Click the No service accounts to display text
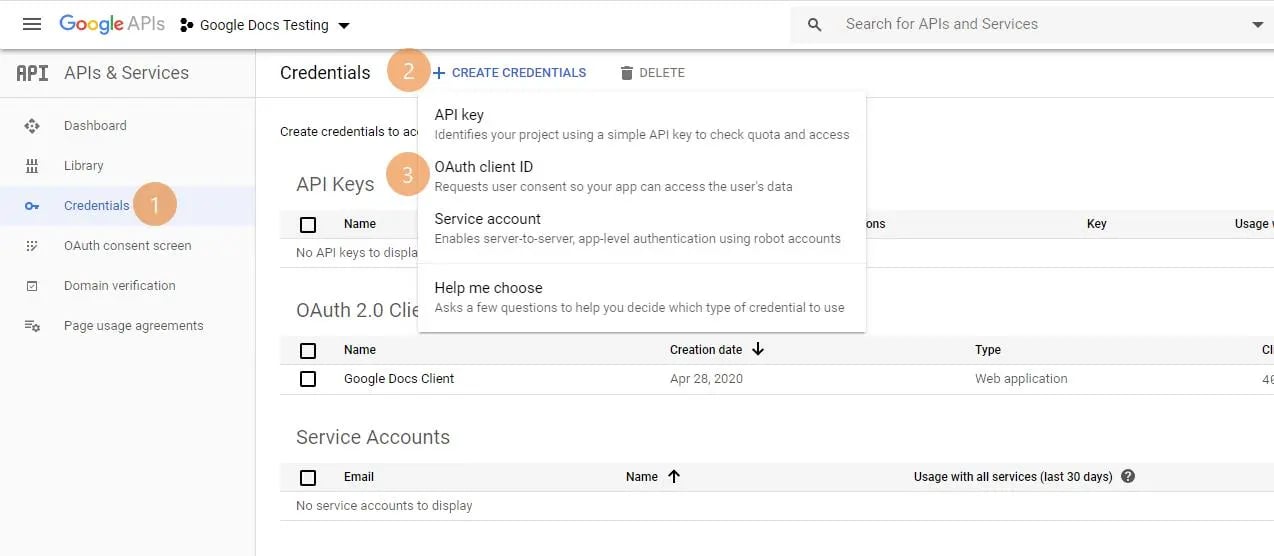This screenshot has width=1274, height=556. (x=384, y=506)
